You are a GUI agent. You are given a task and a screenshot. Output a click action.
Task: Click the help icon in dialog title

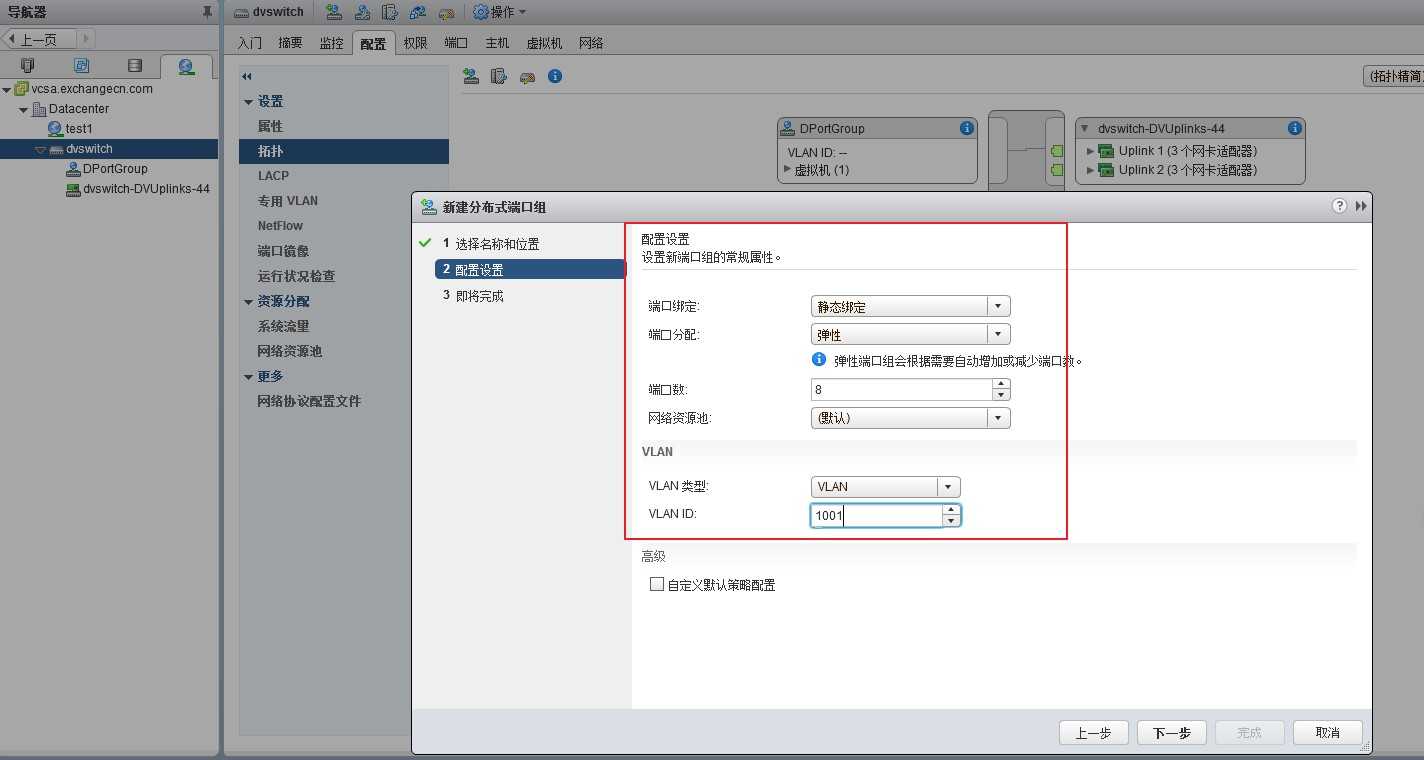[1339, 205]
